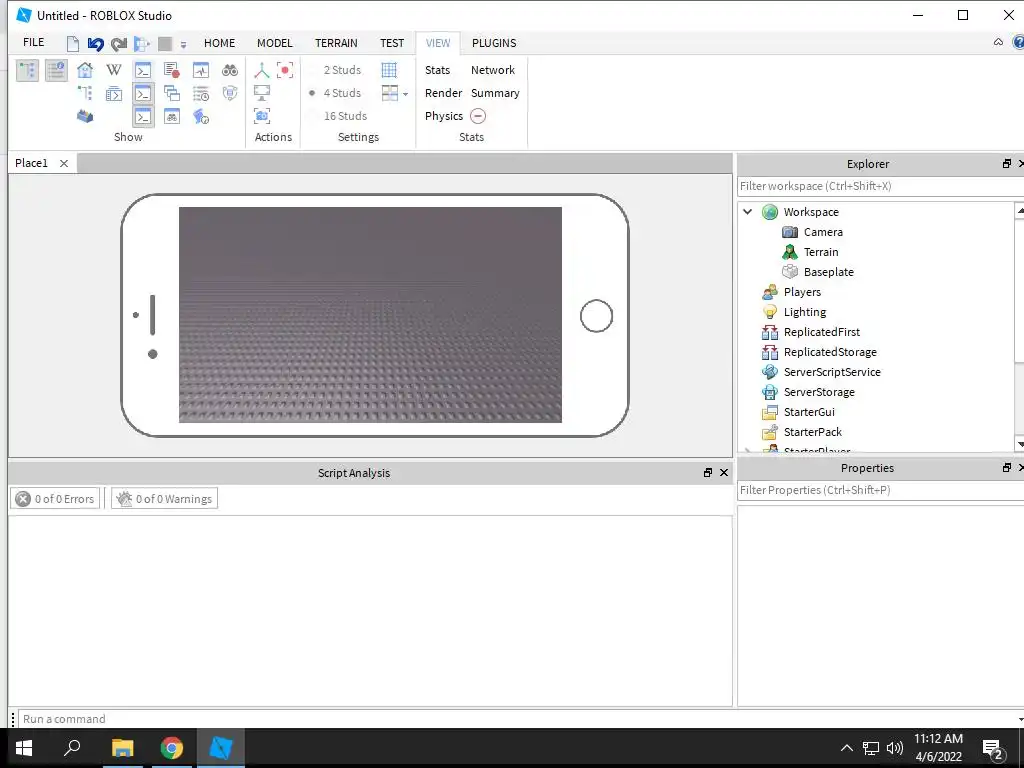Open Performance graph window icon
The height and width of the screenshot is (768, 1024).
(200, 70)
